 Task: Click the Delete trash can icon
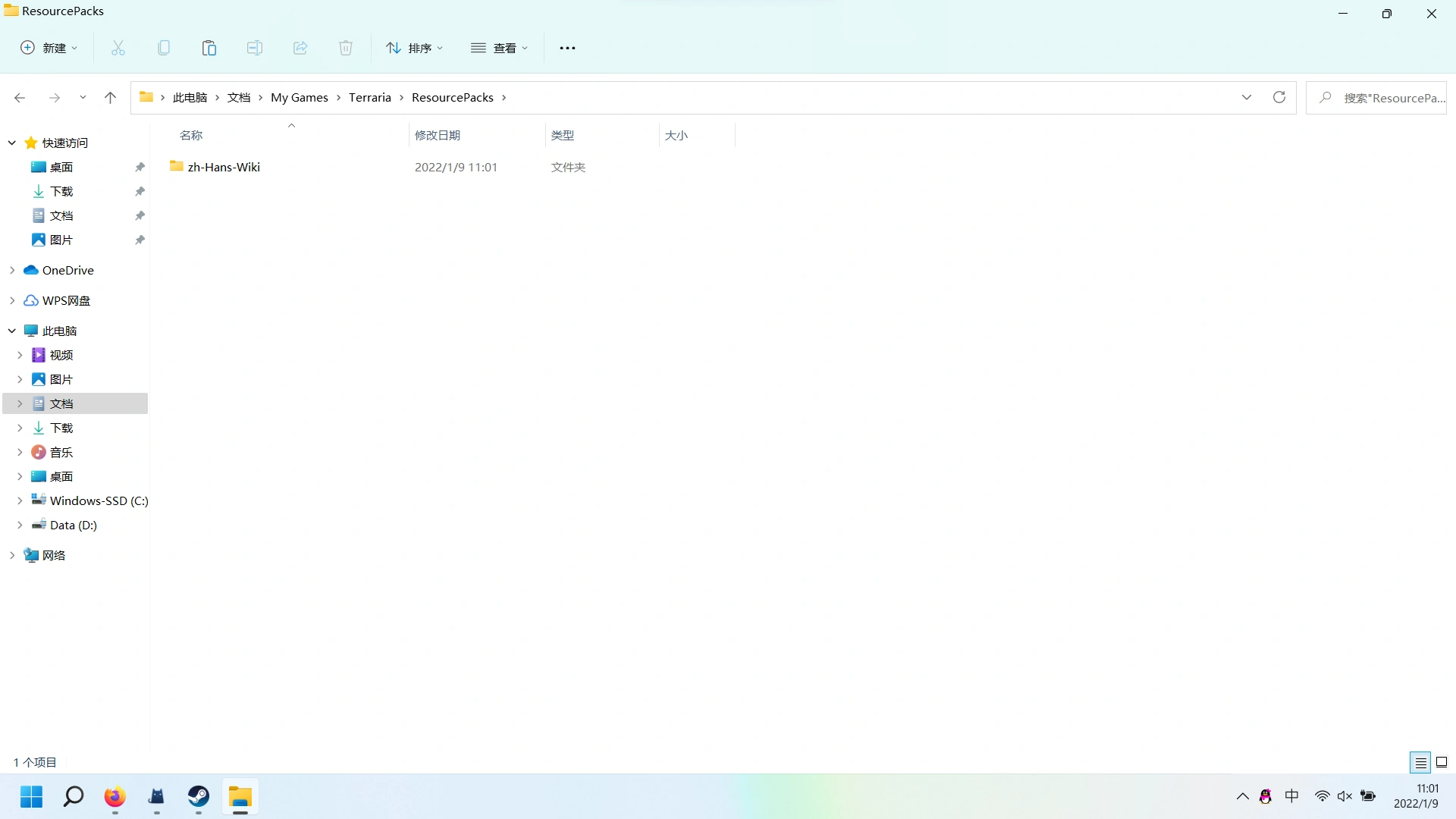click(x=346, y=48)
